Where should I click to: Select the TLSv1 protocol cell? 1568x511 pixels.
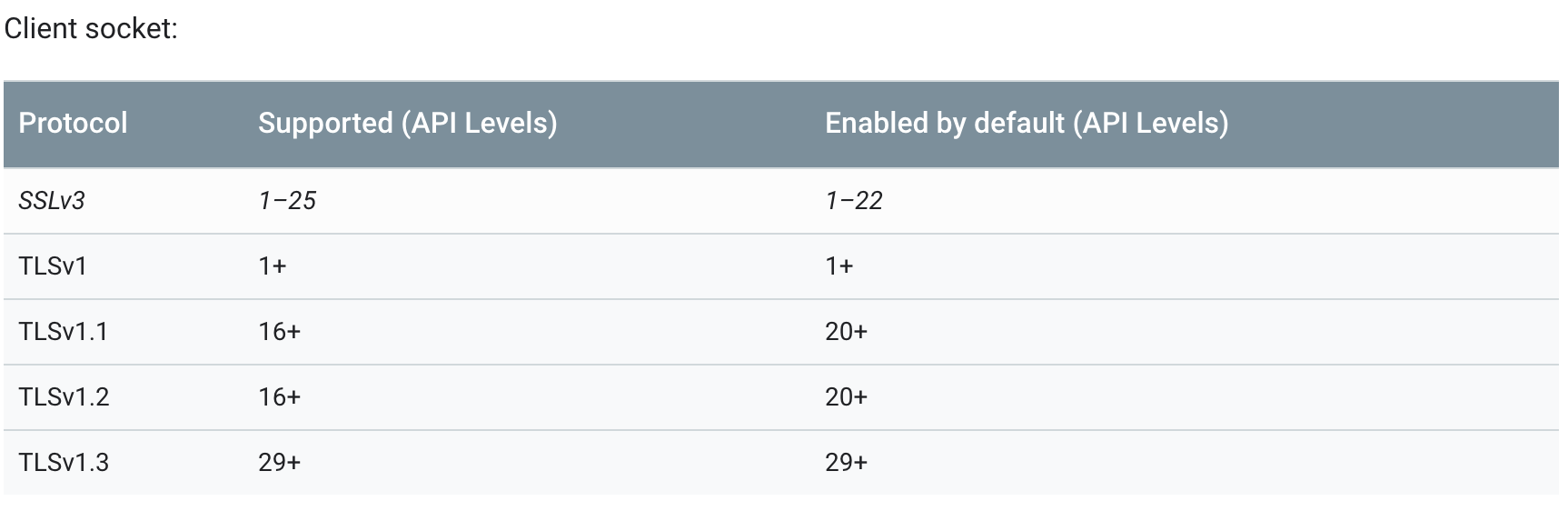(x=53, y=266)
